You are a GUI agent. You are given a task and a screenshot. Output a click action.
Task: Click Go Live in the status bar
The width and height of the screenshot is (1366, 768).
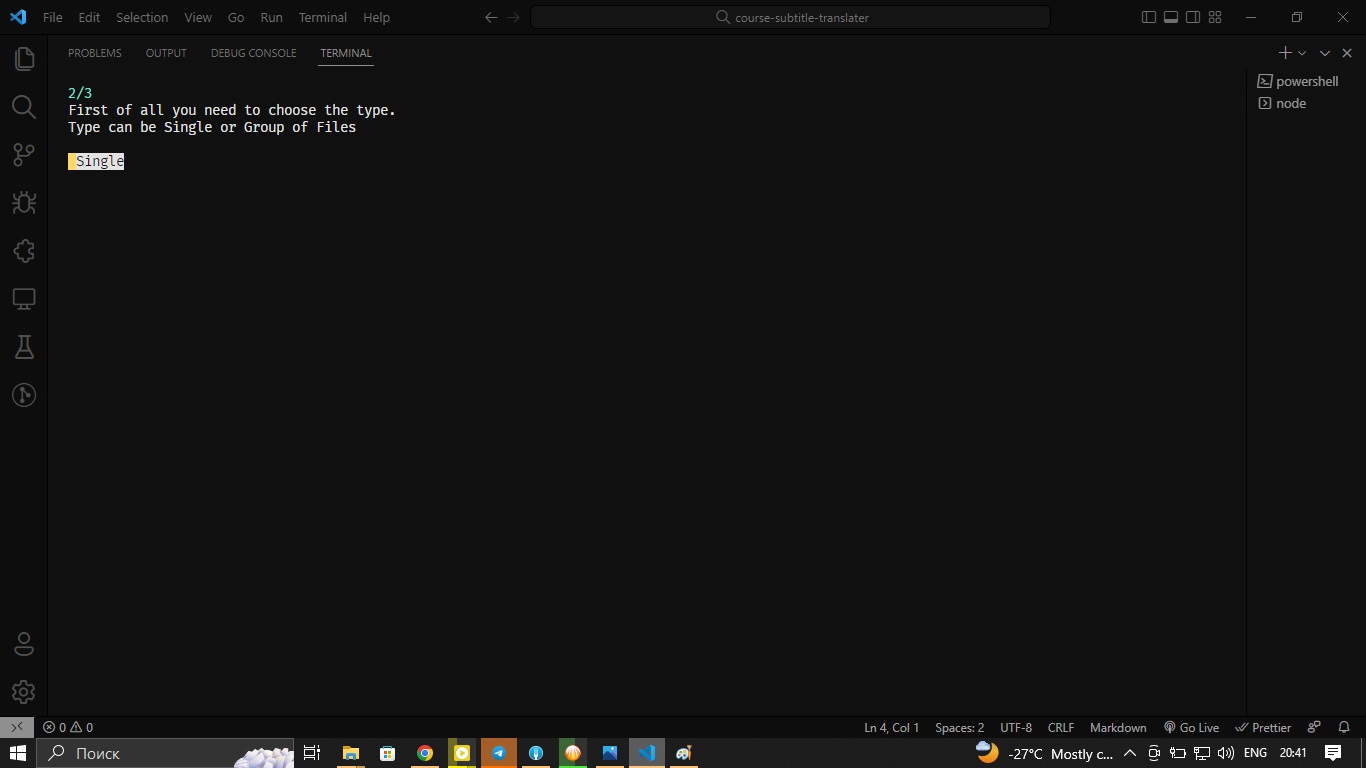coord(1192,727)
